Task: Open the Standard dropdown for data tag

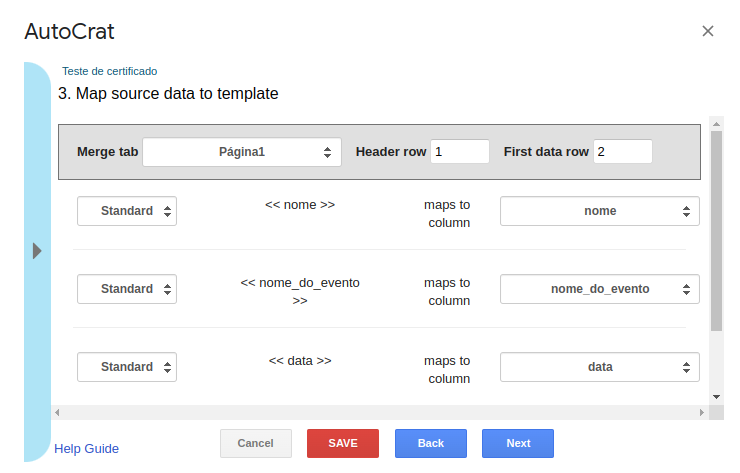Action: pyautogui.click(x=127, y=367)
